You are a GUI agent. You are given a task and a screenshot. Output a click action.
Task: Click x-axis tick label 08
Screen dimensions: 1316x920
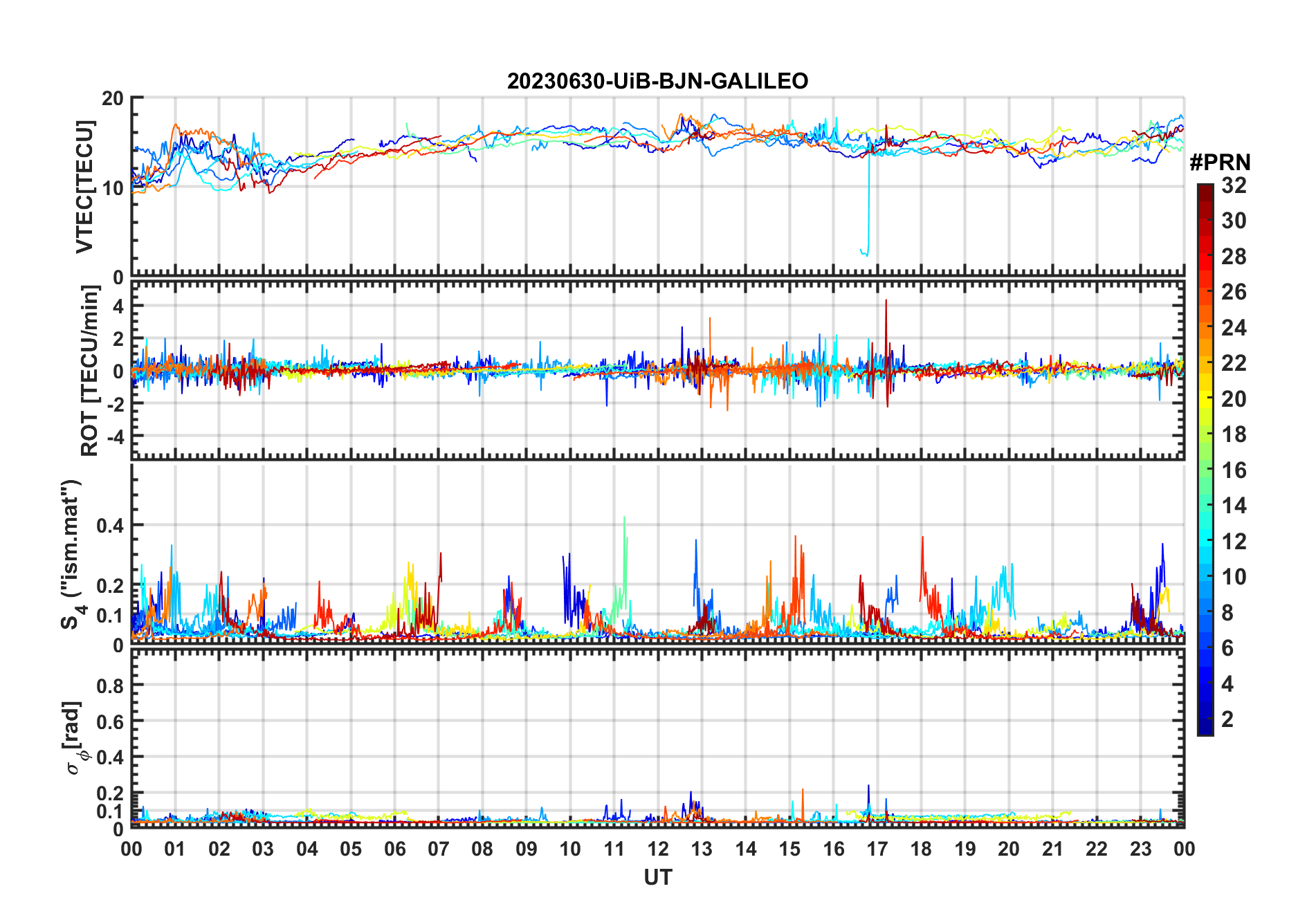click(x=482, y=849)
